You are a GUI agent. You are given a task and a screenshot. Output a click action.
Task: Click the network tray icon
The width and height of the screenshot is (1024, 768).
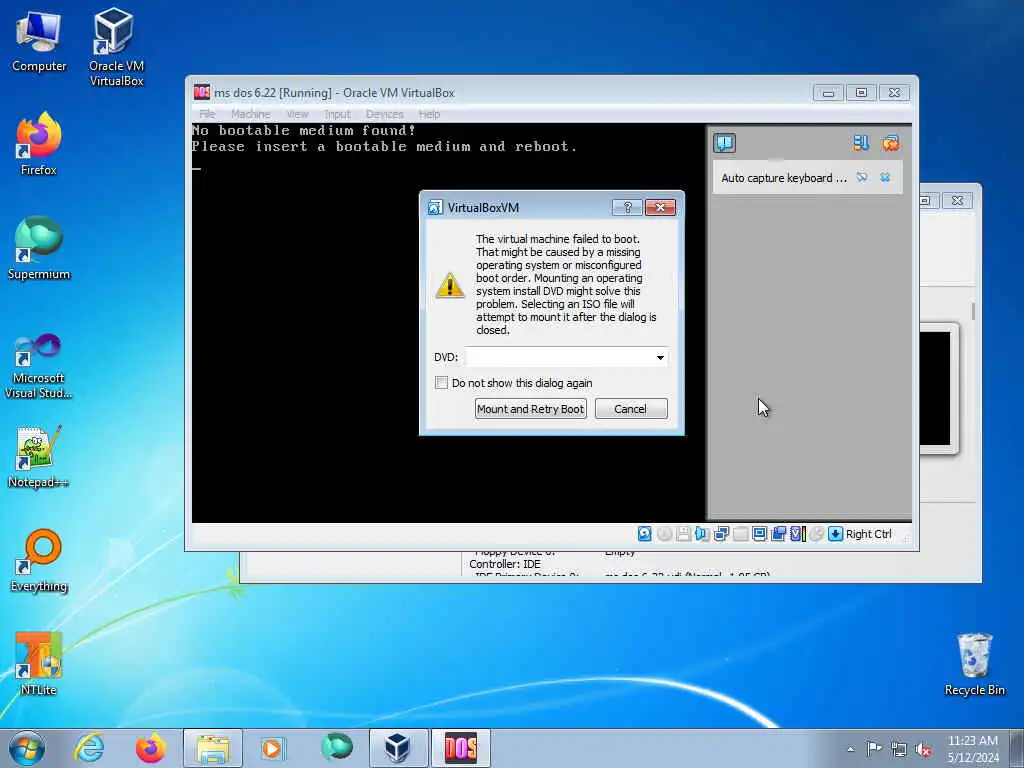tap(899, 749)
